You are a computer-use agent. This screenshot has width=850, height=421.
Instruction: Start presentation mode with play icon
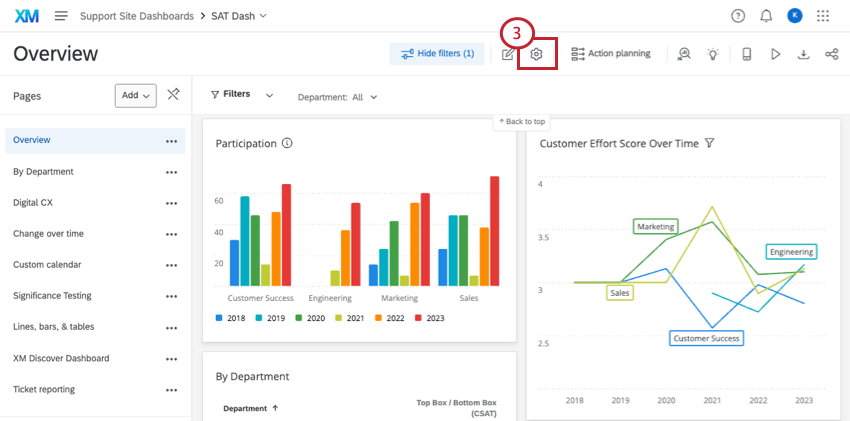point(775,54)
